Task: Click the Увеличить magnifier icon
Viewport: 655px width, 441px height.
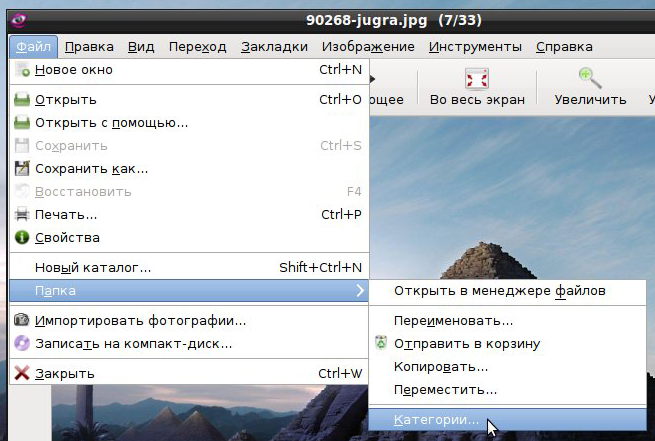Action: click(x=590, y=78)
